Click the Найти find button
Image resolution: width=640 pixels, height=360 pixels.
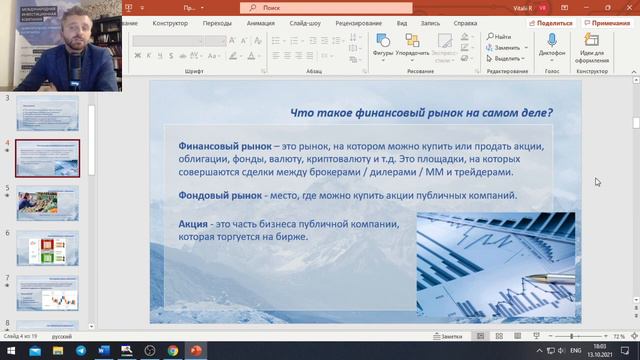(499, 37)
